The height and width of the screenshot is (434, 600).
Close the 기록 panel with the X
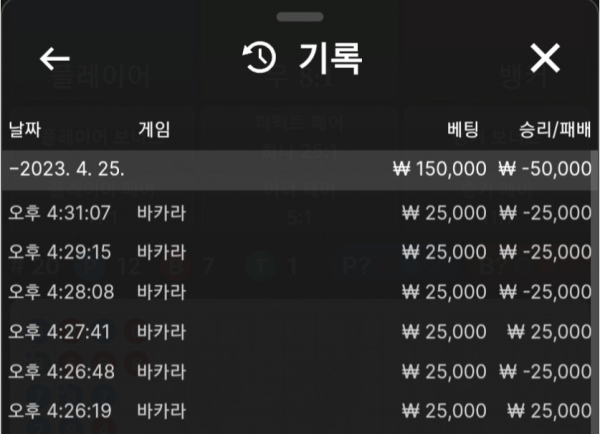(545, 59)
